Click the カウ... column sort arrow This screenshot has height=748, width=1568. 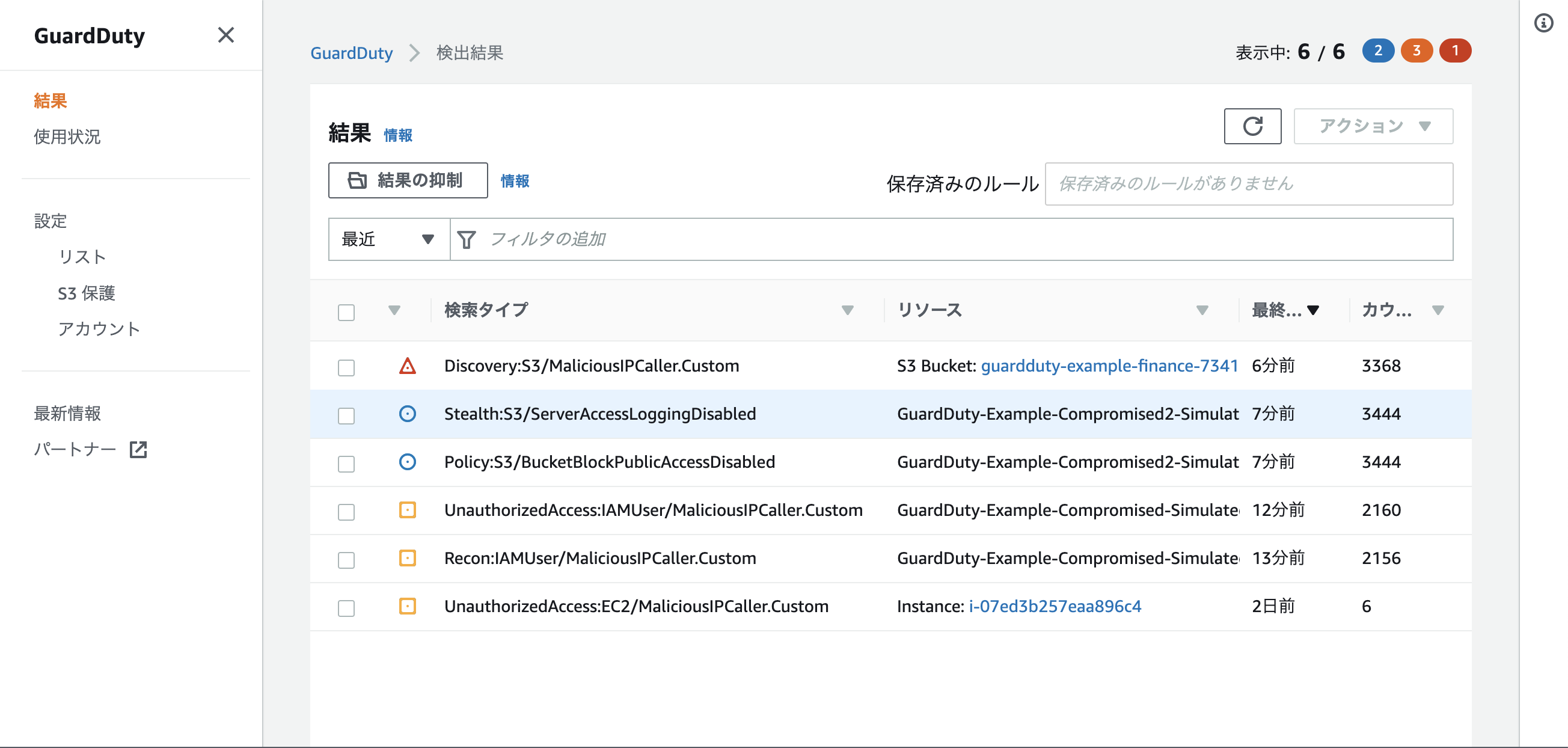1438,310
